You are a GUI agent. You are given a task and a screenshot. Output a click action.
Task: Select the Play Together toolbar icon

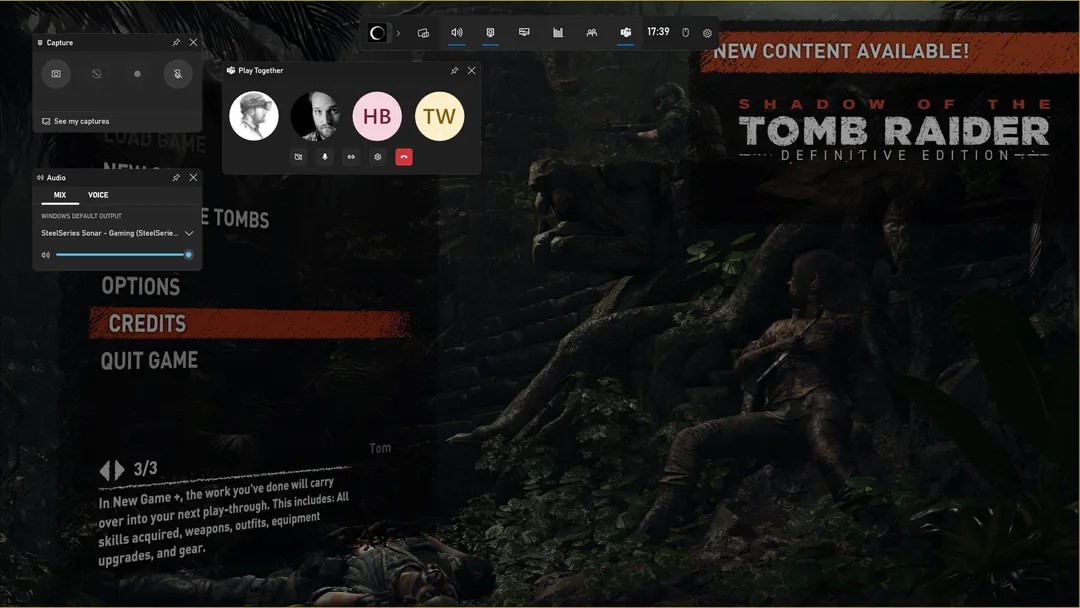(x=625, y=32)
